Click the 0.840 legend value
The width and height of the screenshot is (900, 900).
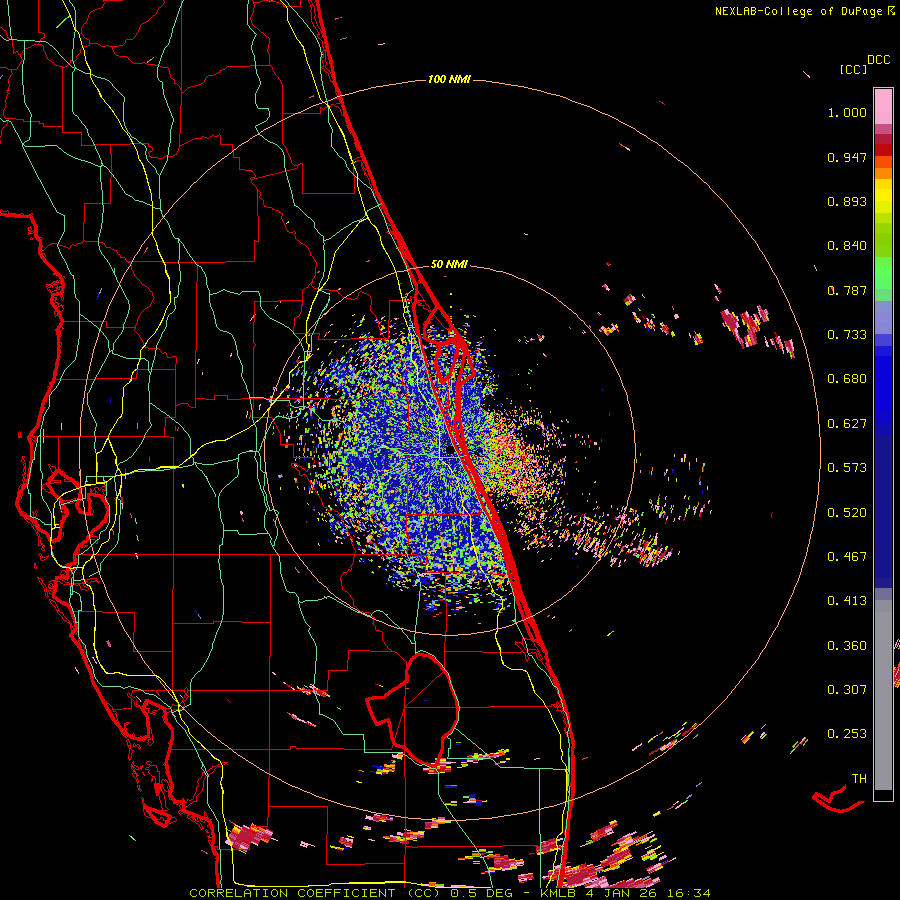coord(847,246)
